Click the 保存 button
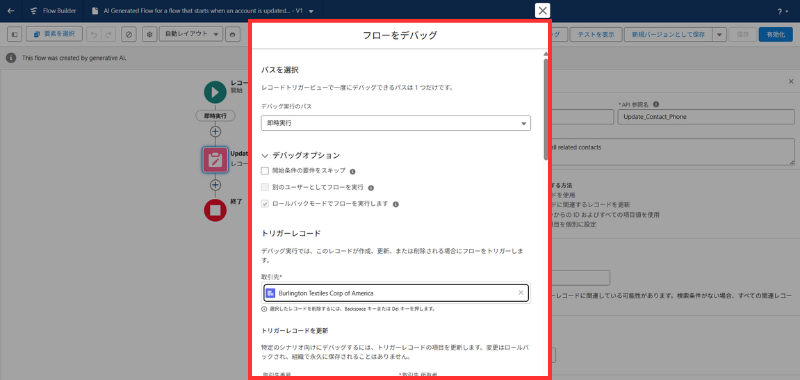Viewport: 800px width, 380px height. [742, 34]
